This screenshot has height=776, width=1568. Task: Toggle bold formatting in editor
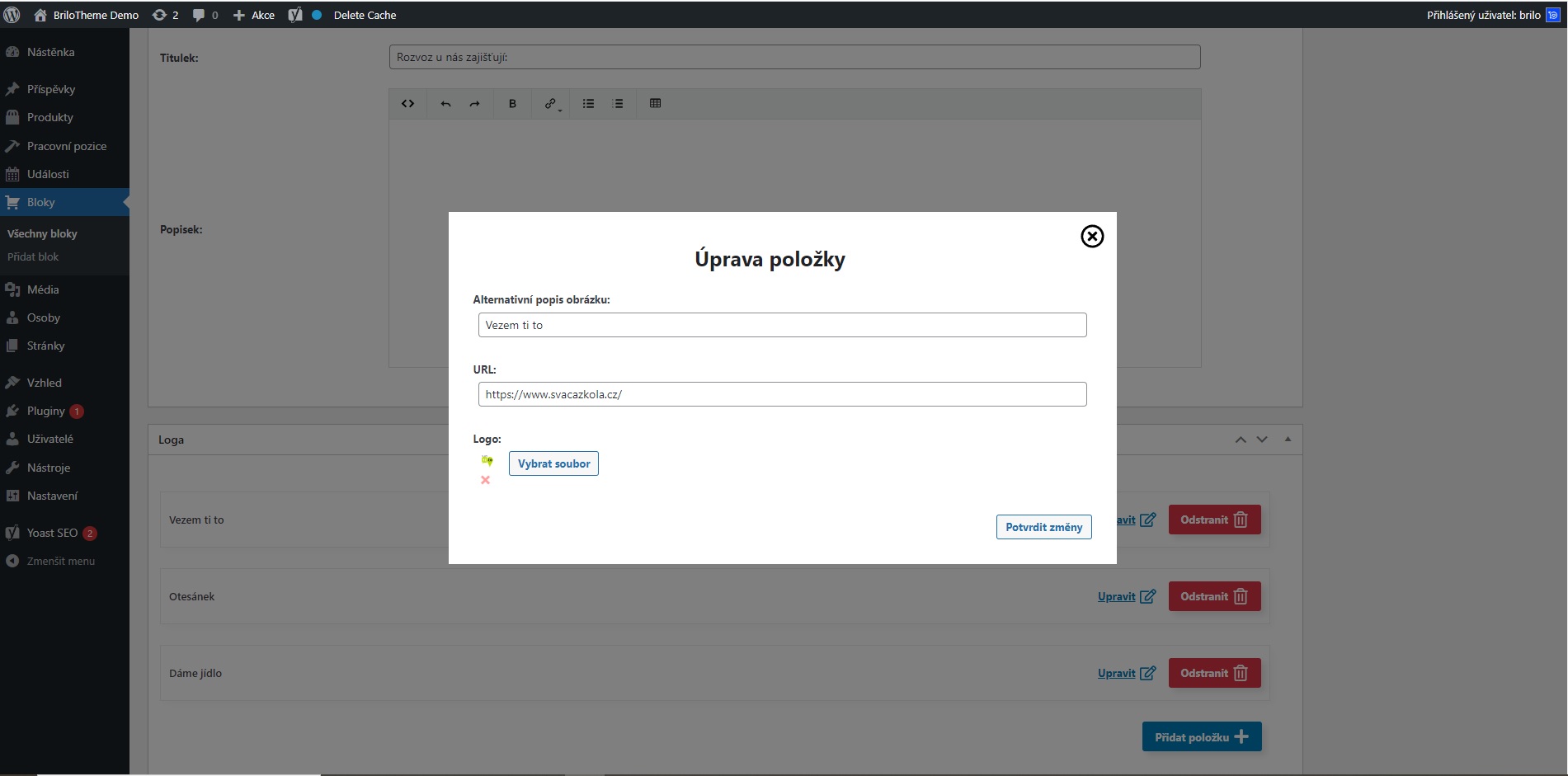[x=512, y=104]
